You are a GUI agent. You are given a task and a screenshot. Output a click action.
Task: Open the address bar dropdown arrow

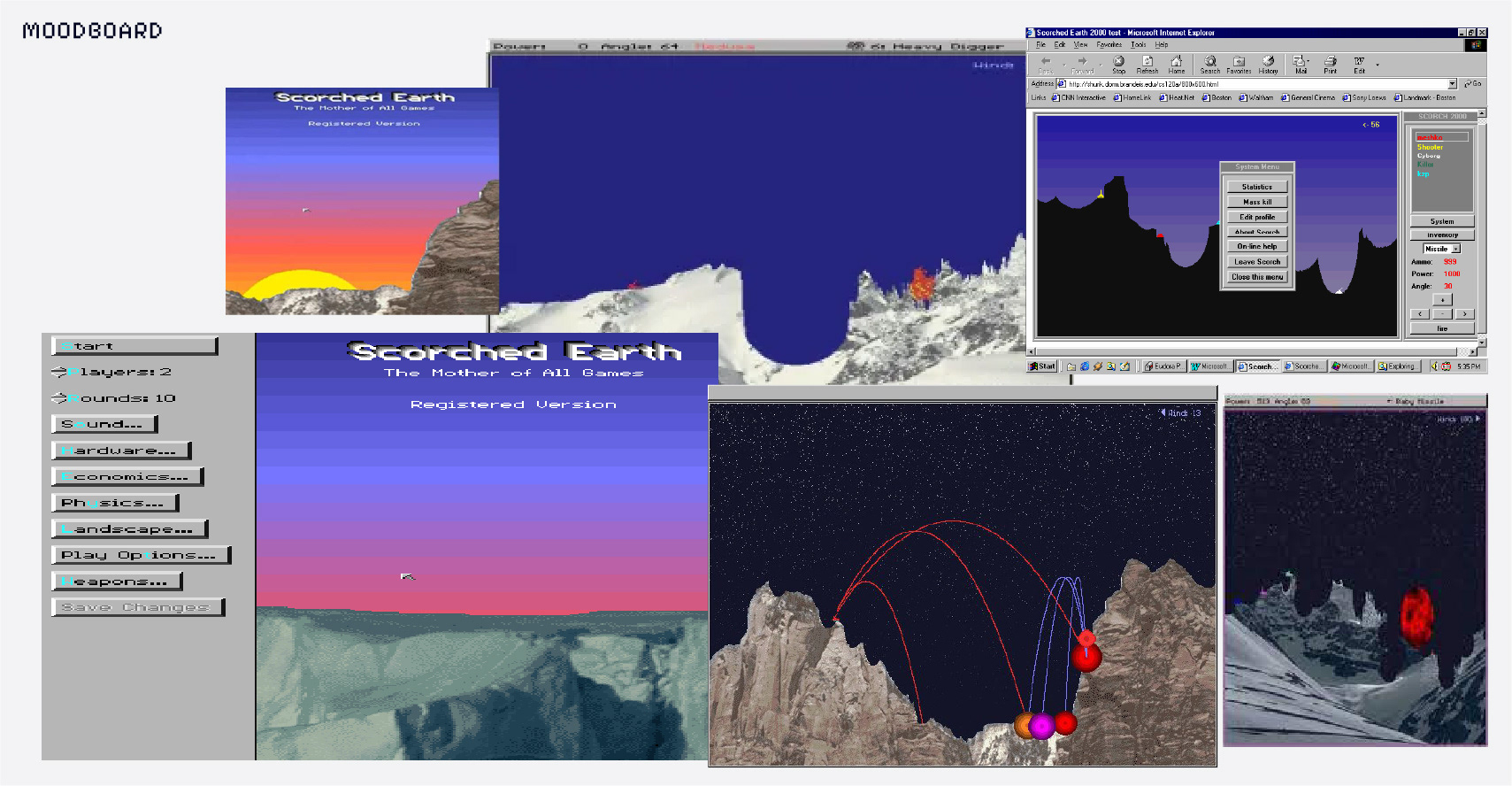click(x=1452, y=84)
